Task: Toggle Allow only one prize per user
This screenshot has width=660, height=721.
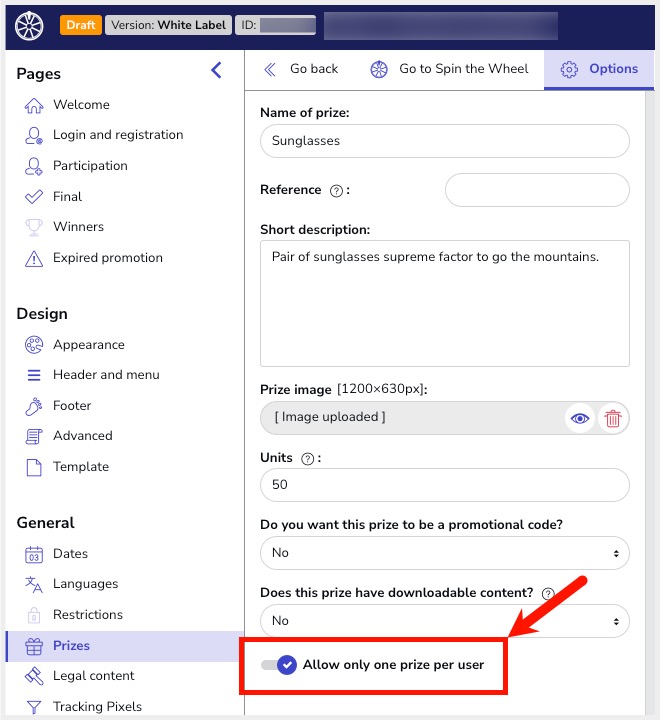Action: point(279,665)
